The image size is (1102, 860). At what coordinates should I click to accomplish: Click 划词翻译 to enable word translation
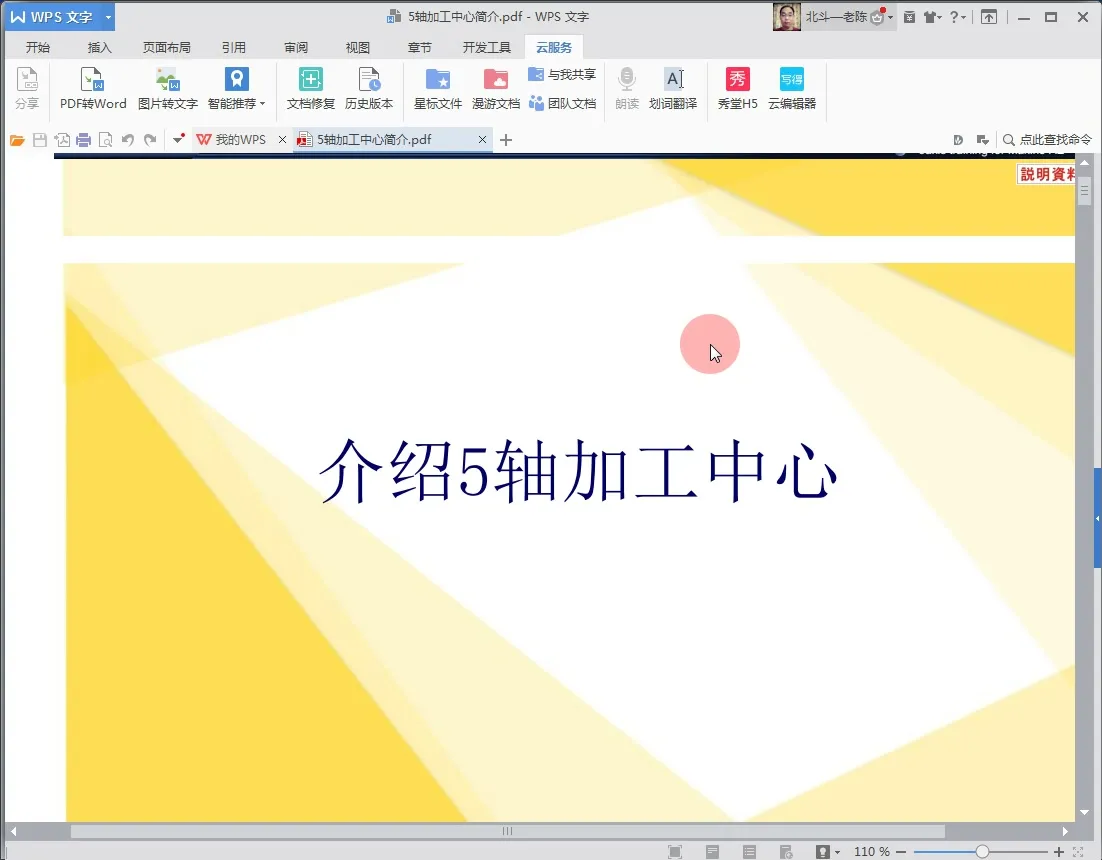tap(673, 89)
